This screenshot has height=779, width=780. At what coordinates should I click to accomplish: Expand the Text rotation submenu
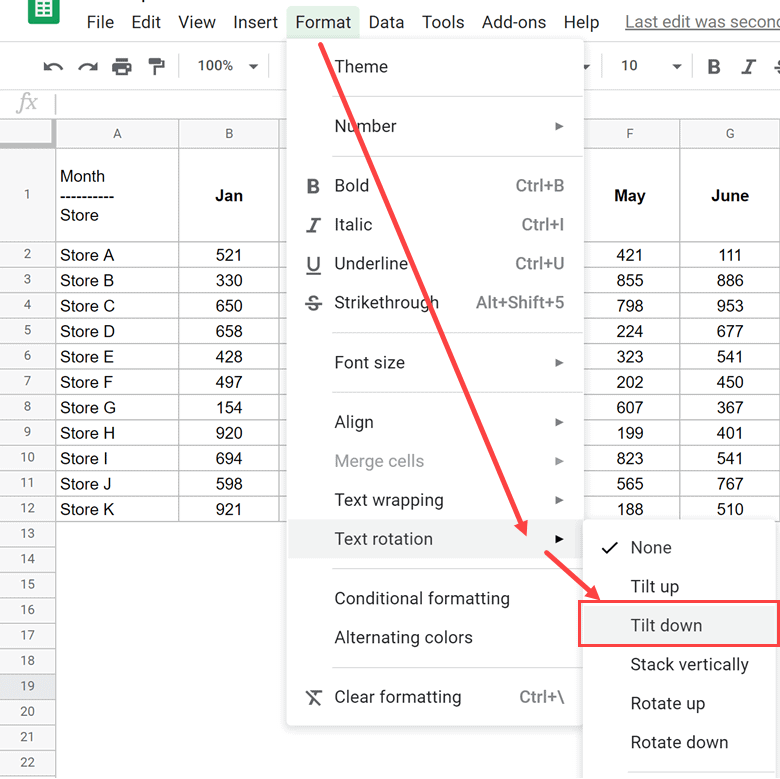coord(435,539)
